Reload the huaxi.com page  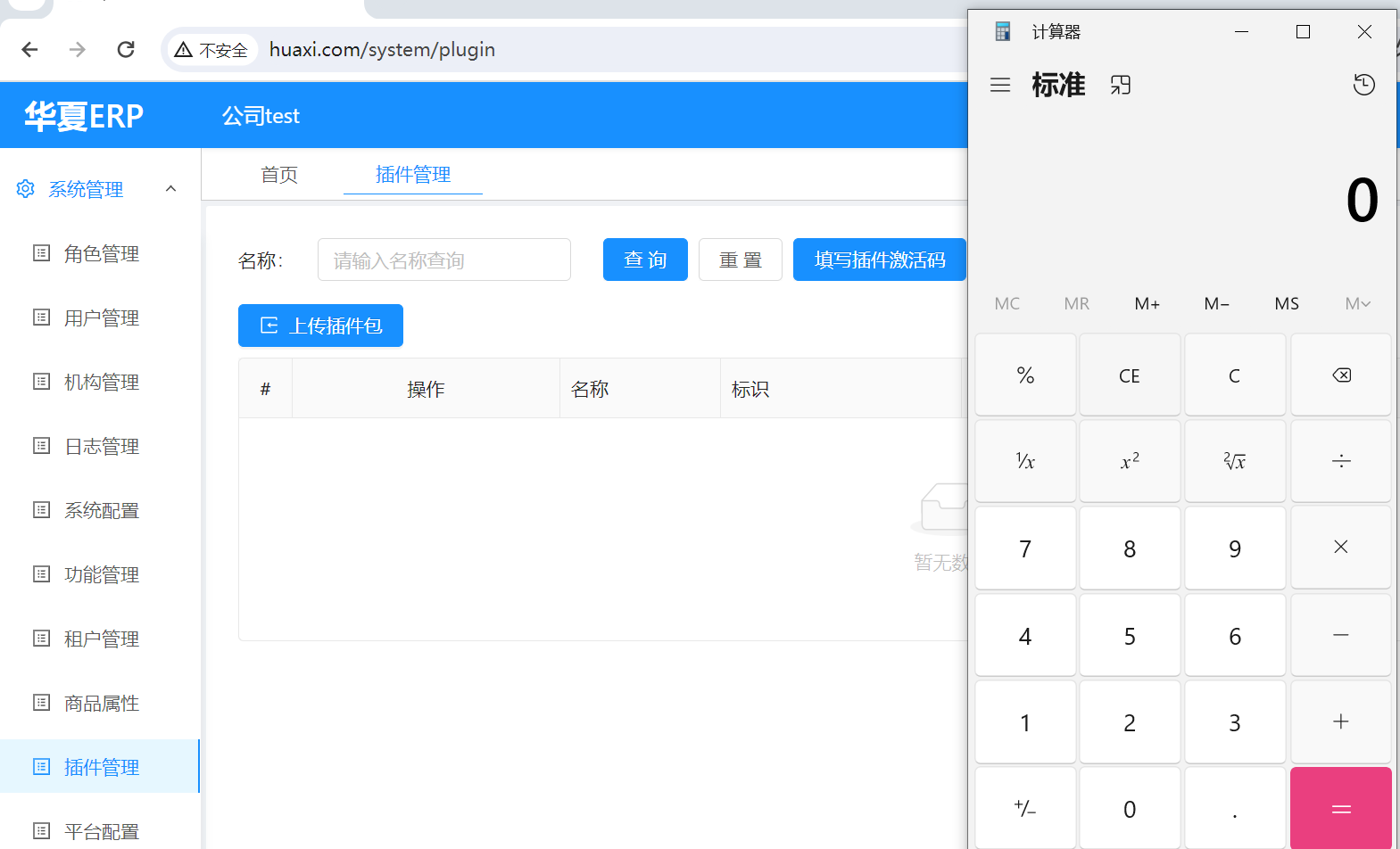126,50
